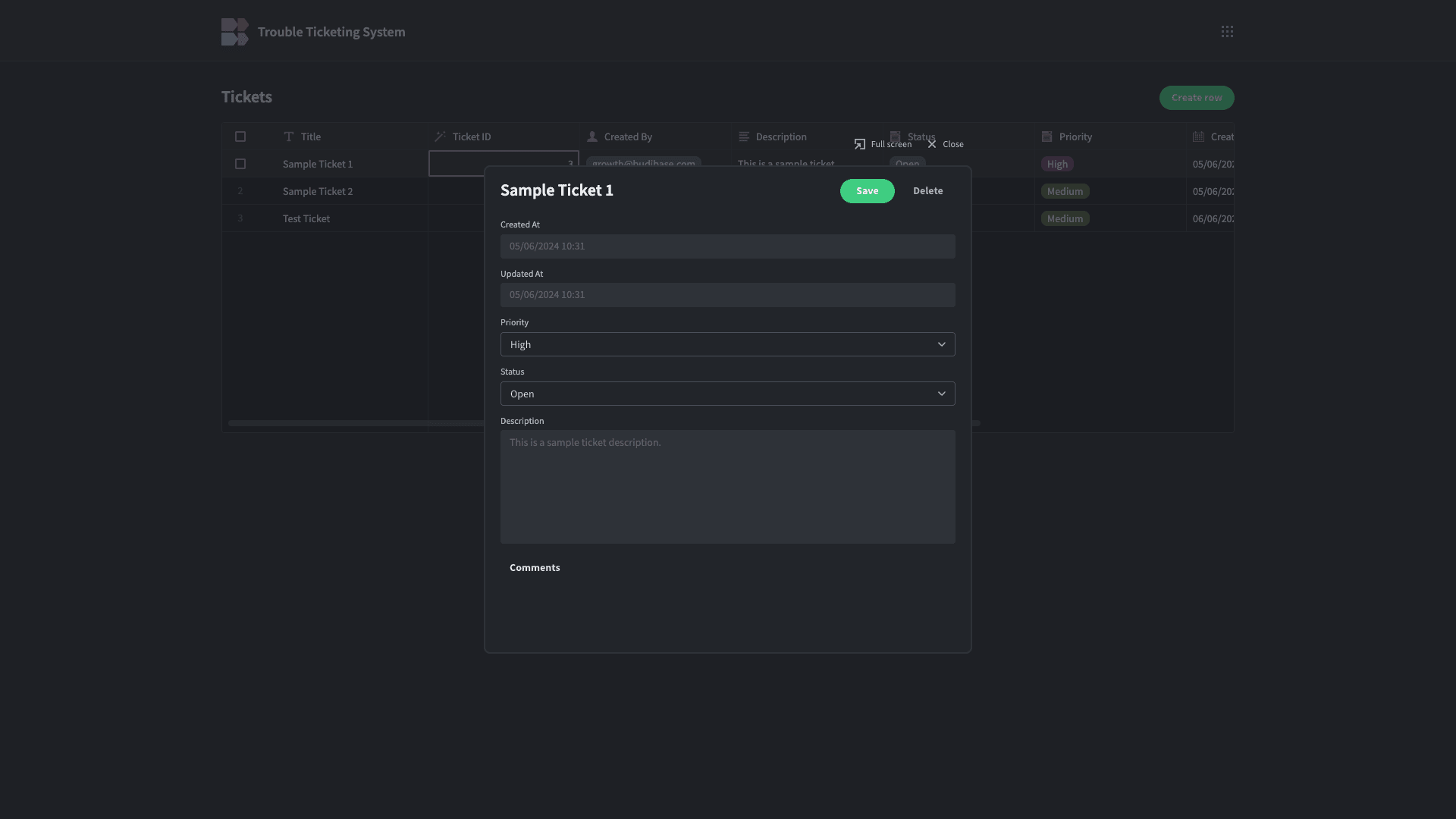Click the table horizontal scrollbar
Viewport: 1456px width, 819px height.
(356, 423)
